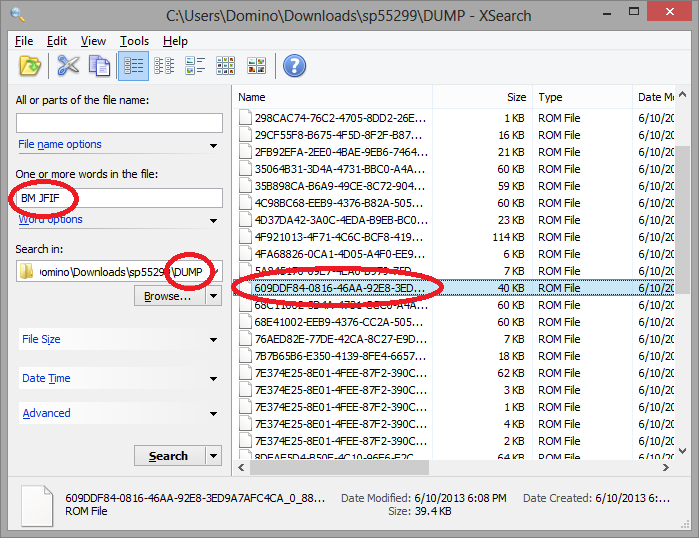Sort by the Size column header
The height and width of the screenshot is (538, 699).
click(x=482, y=97)
